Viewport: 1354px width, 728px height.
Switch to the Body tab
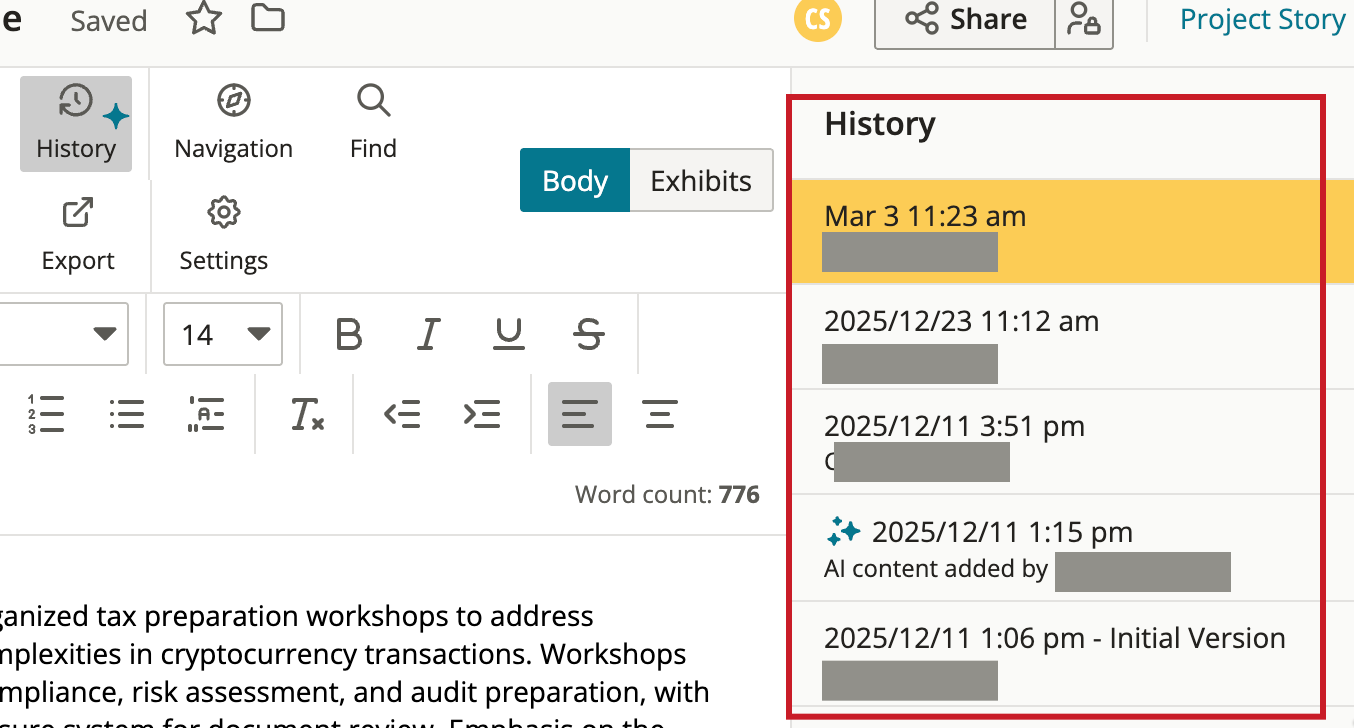coord(575,180)
